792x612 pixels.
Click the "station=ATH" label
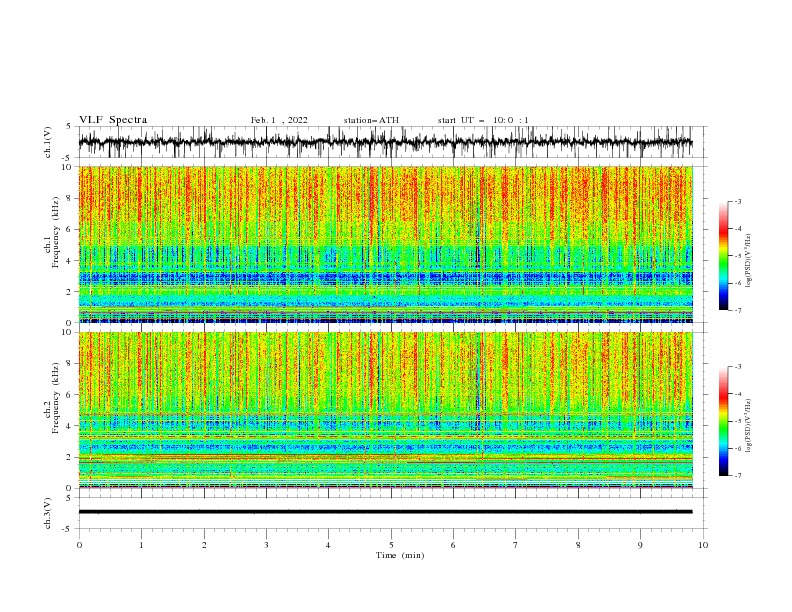pyautogui.click(x=371, y=120)
